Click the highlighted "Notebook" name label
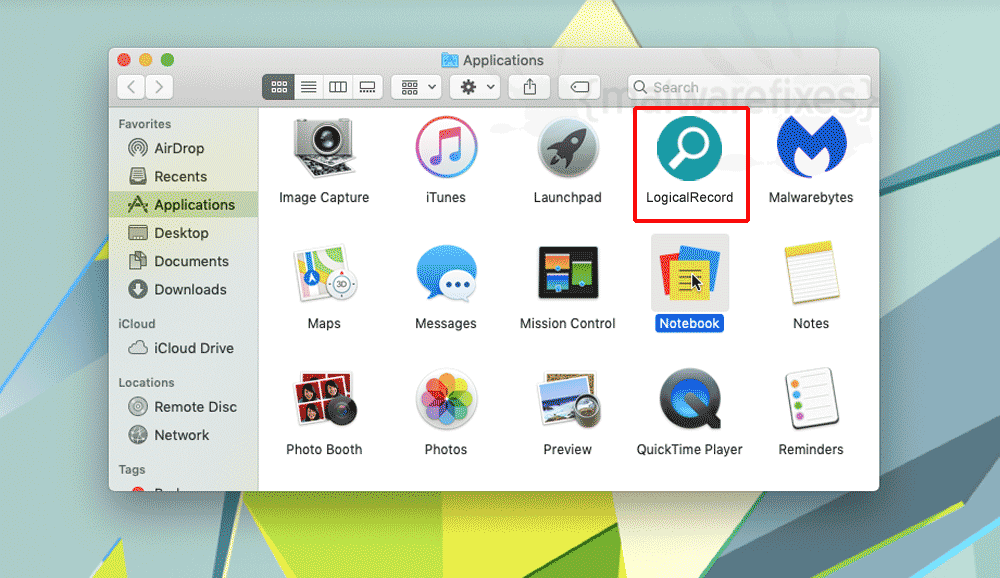The width and height of the screenshot is (1000, 578). click(x=689, y=323)
